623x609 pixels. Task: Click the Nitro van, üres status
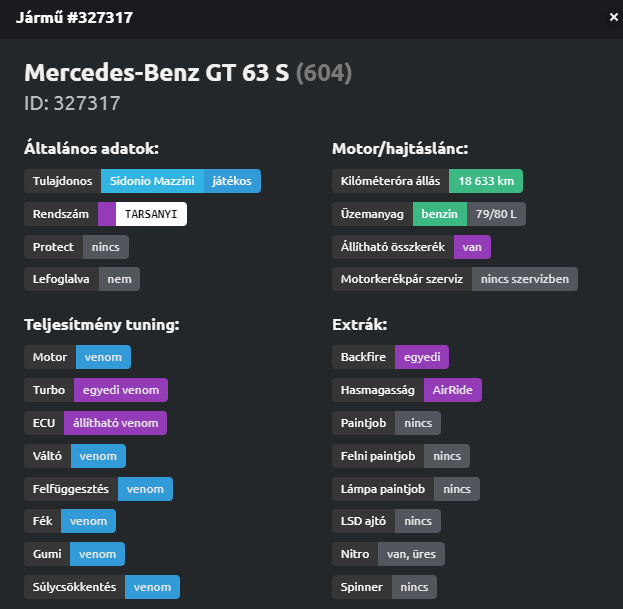(411, 554)
